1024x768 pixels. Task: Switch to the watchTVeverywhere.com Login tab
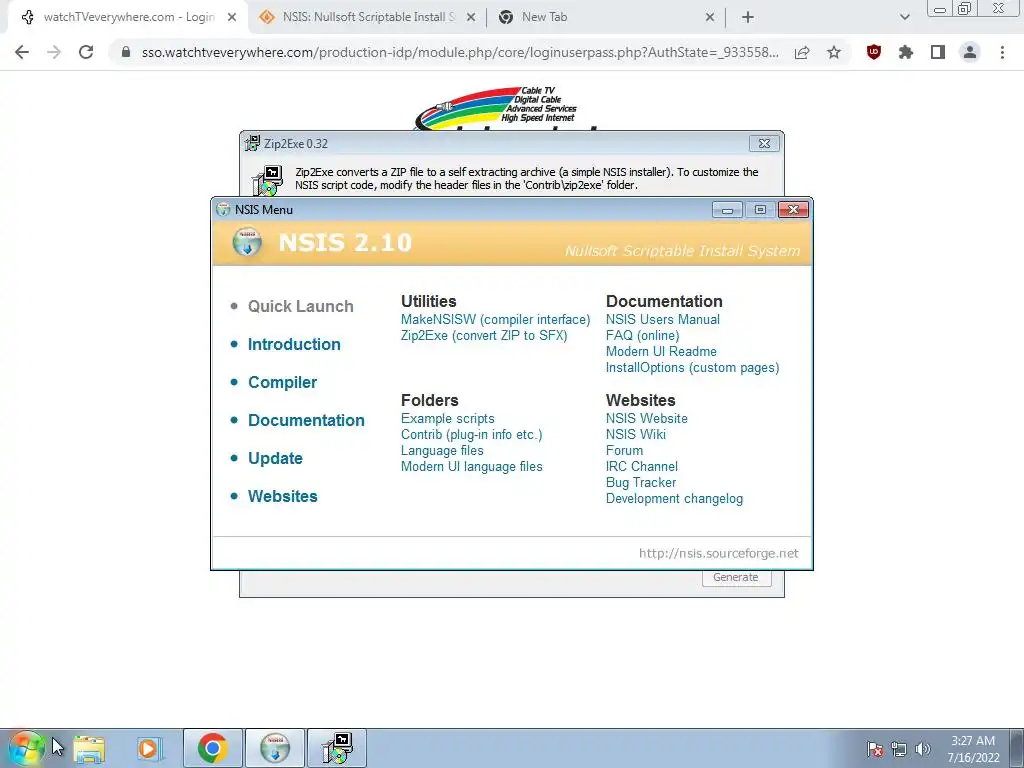(x=129, y=17)
